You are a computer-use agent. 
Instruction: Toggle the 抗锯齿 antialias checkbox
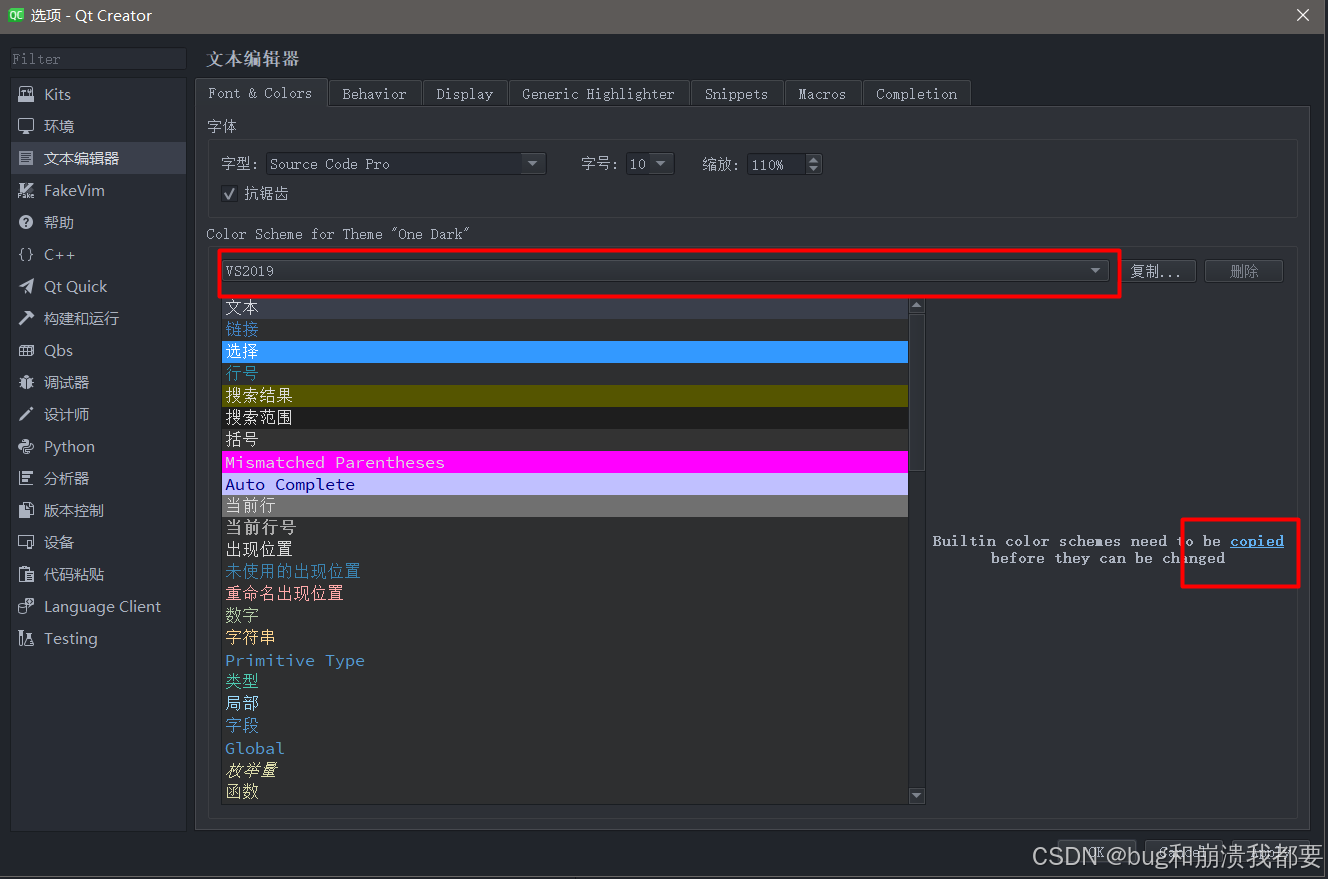229,193
